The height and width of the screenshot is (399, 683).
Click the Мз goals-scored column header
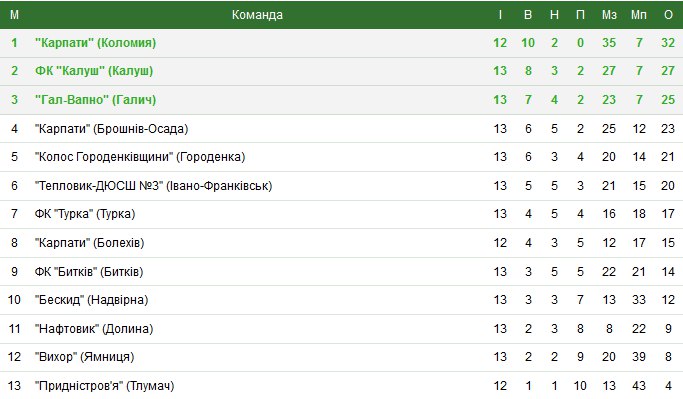609,15
